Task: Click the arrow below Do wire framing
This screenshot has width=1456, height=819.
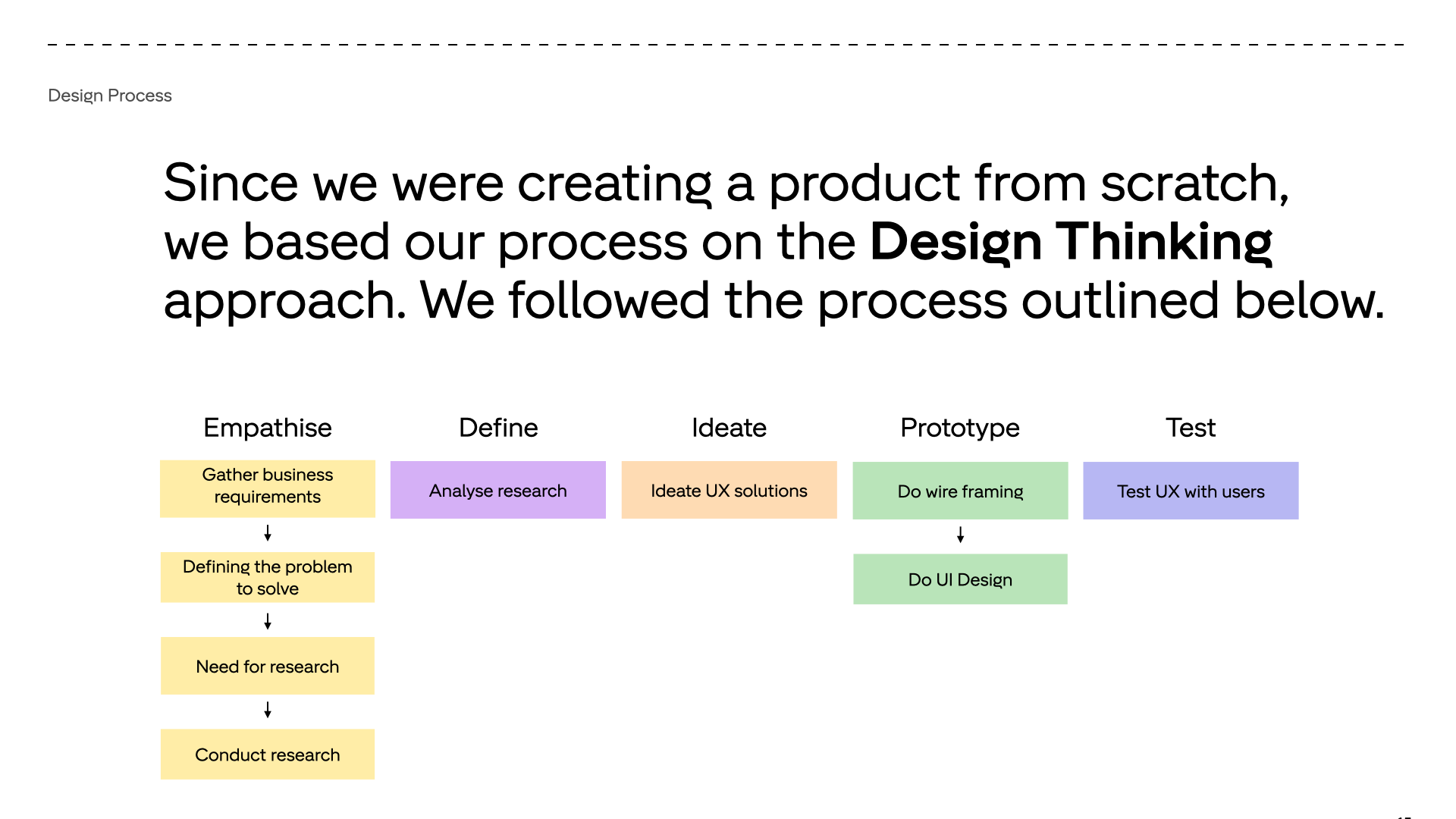Action: coord(960,535)
